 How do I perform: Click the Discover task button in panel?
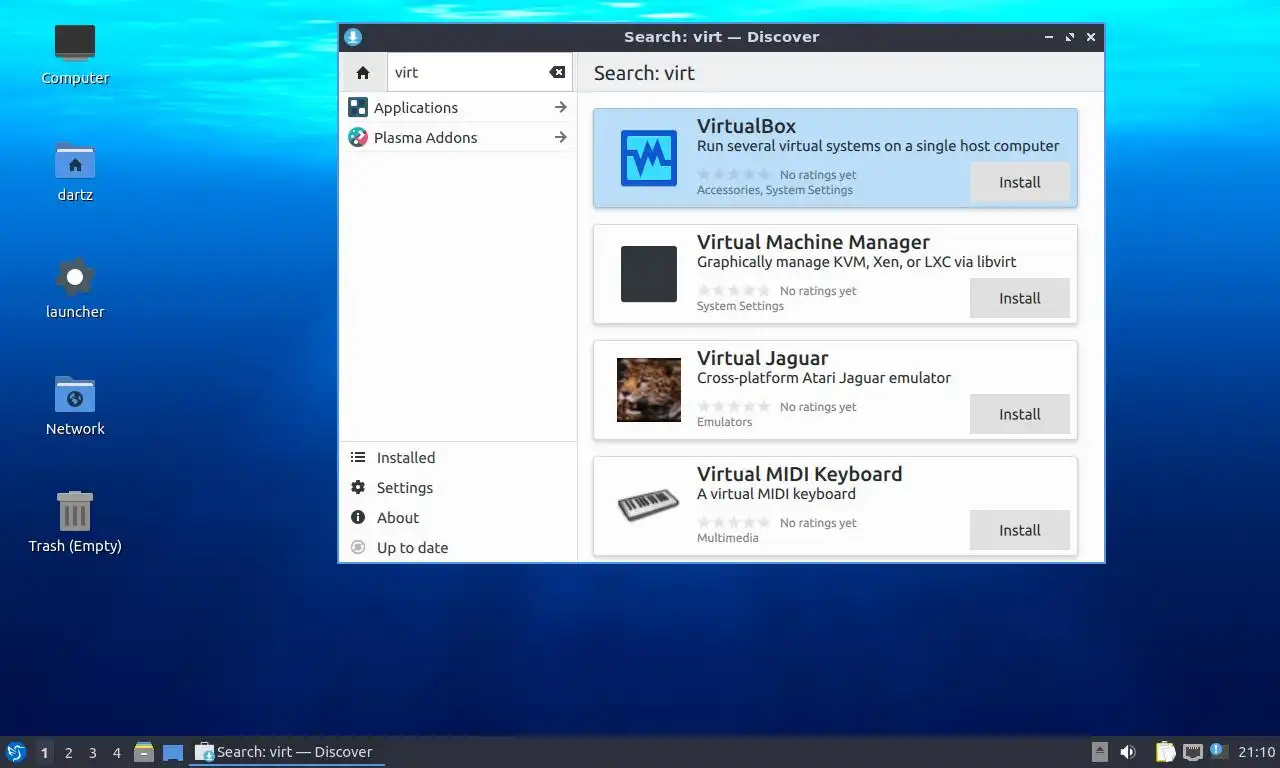point(287,752)
